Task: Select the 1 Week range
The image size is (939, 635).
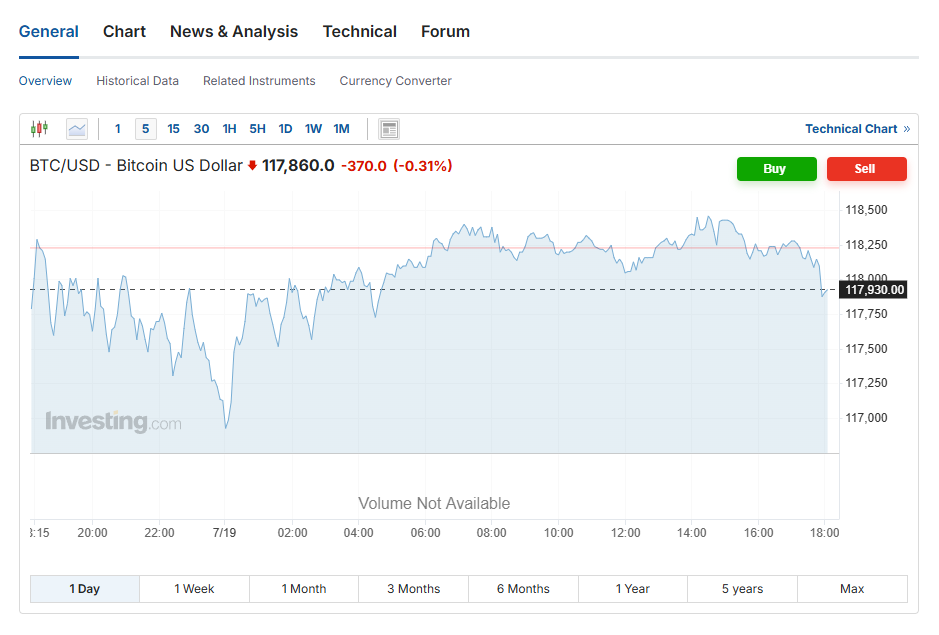Action: [195, 589]
